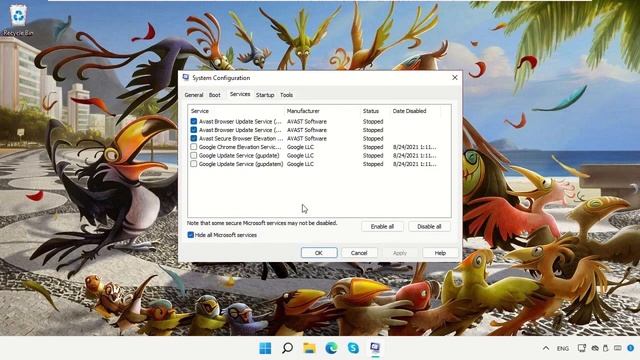Screen dimensions: 640x360
Task: Open Microsoft Edge from the taskbar
Action: [x=331, y=348]
